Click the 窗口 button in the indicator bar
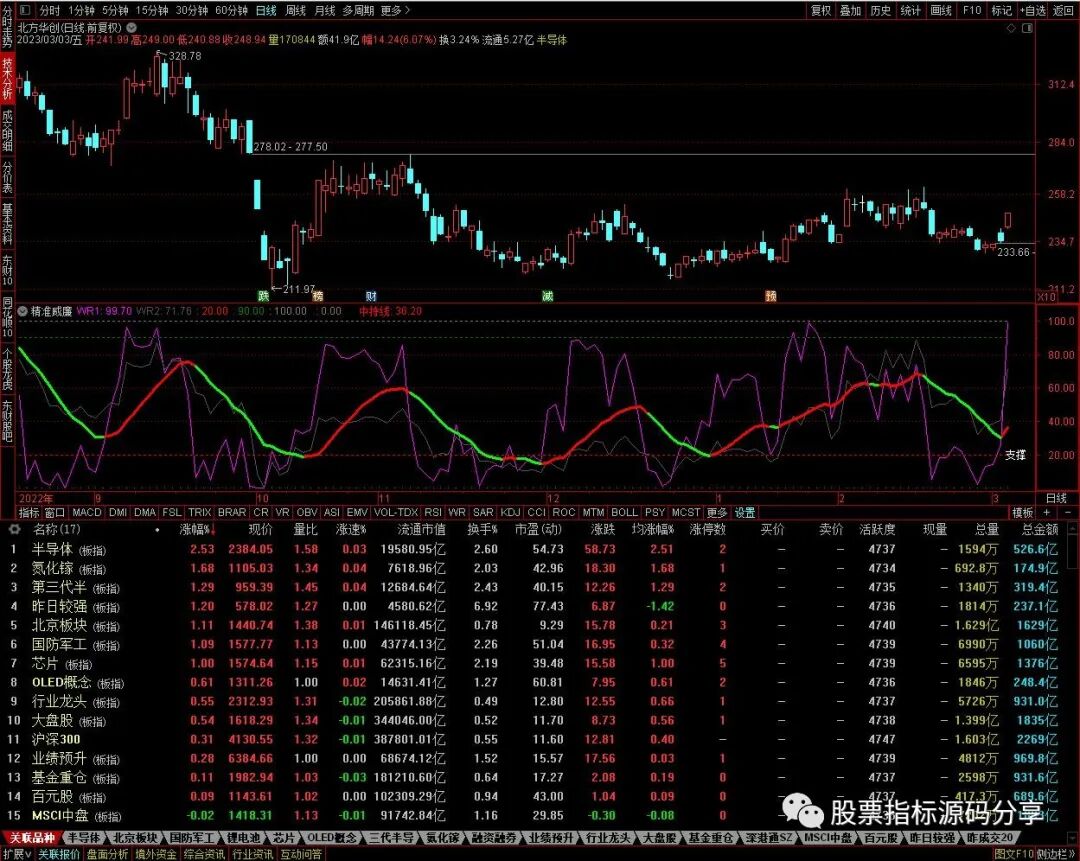Image resolution: width=1080 pixels, height=861 pixels. (54, 512)
